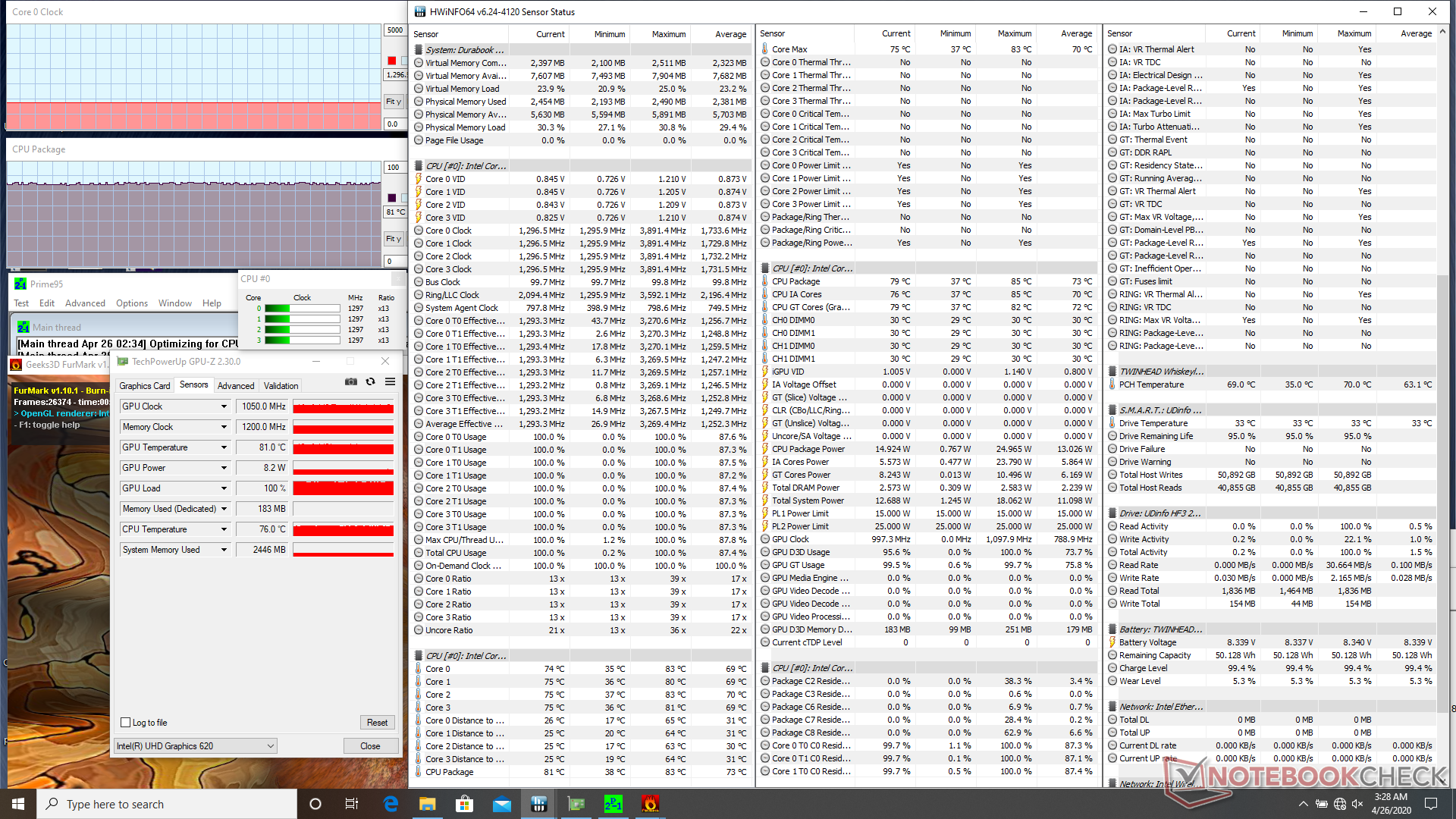Open the Action Center notification icon

tap(1431, 804)
